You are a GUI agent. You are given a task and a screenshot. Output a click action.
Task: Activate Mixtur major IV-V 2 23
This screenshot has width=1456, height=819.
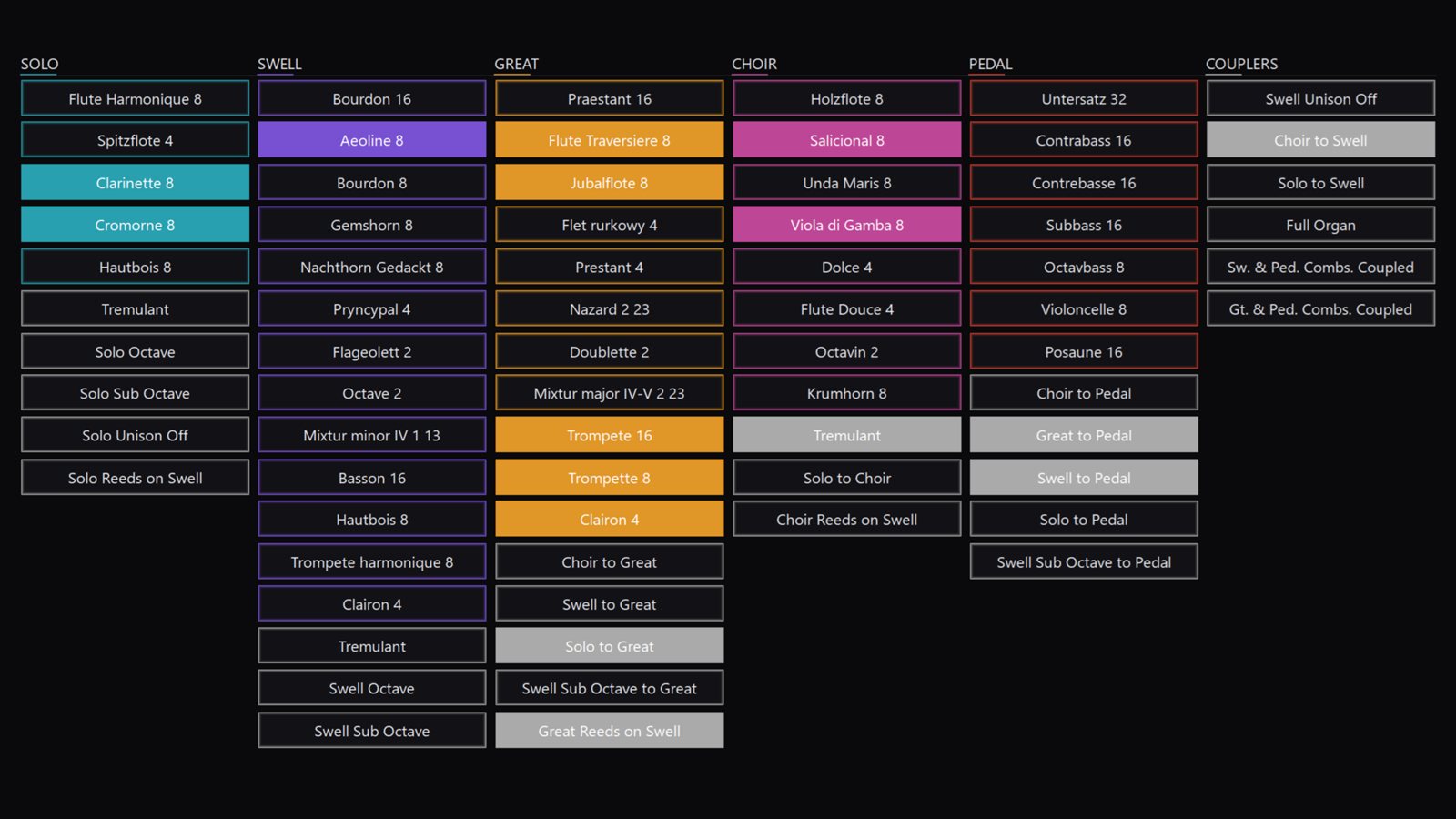(610, 393)
